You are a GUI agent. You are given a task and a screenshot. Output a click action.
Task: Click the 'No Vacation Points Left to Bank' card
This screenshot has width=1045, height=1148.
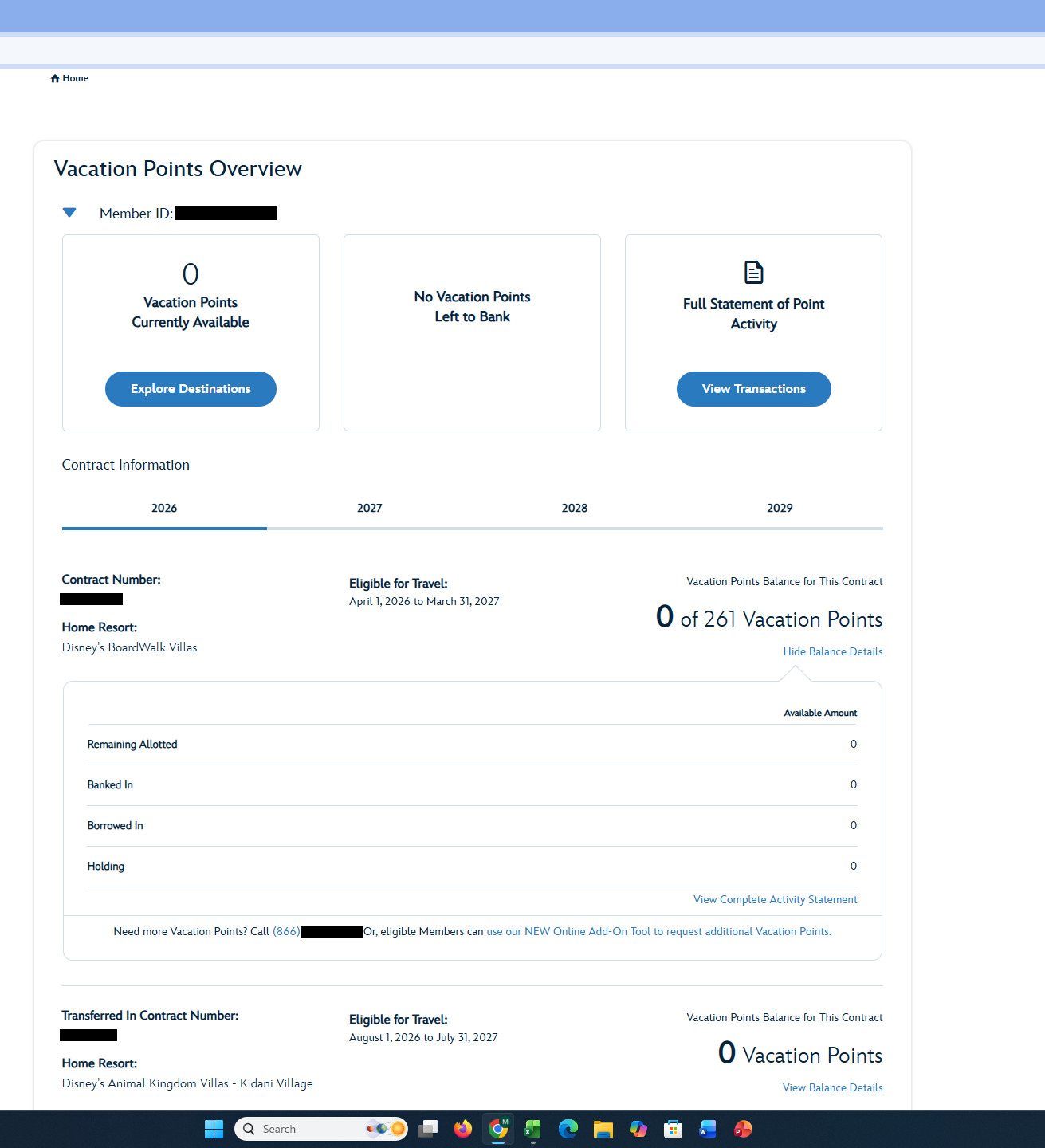pos(472,332)
